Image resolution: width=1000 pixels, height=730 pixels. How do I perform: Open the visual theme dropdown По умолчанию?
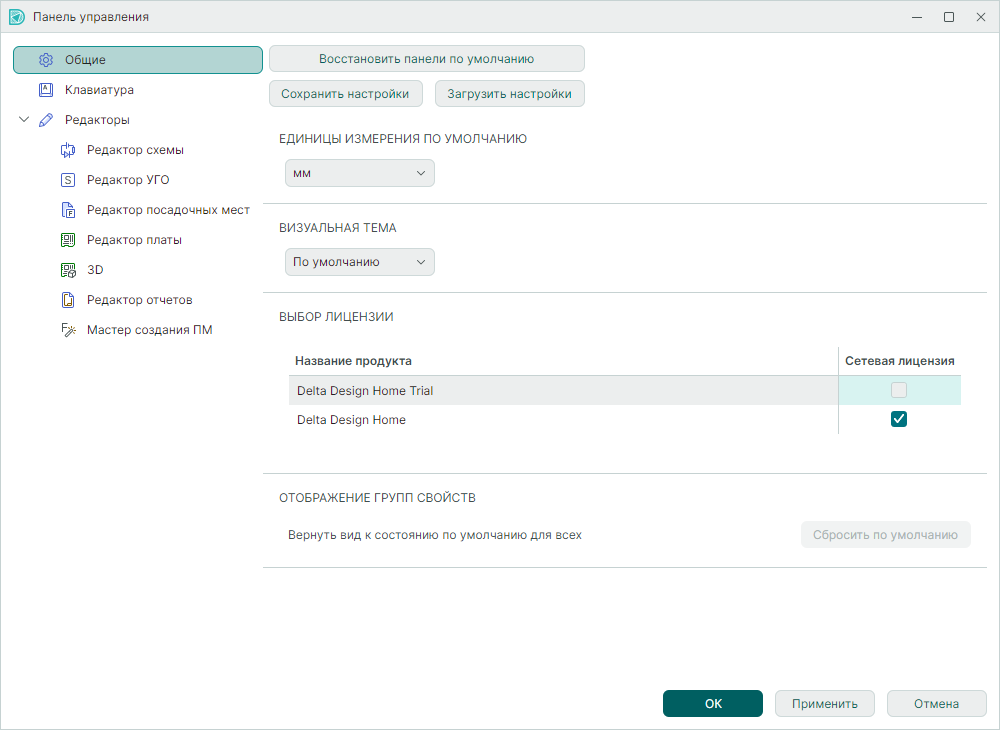click(x=359, y=262)
